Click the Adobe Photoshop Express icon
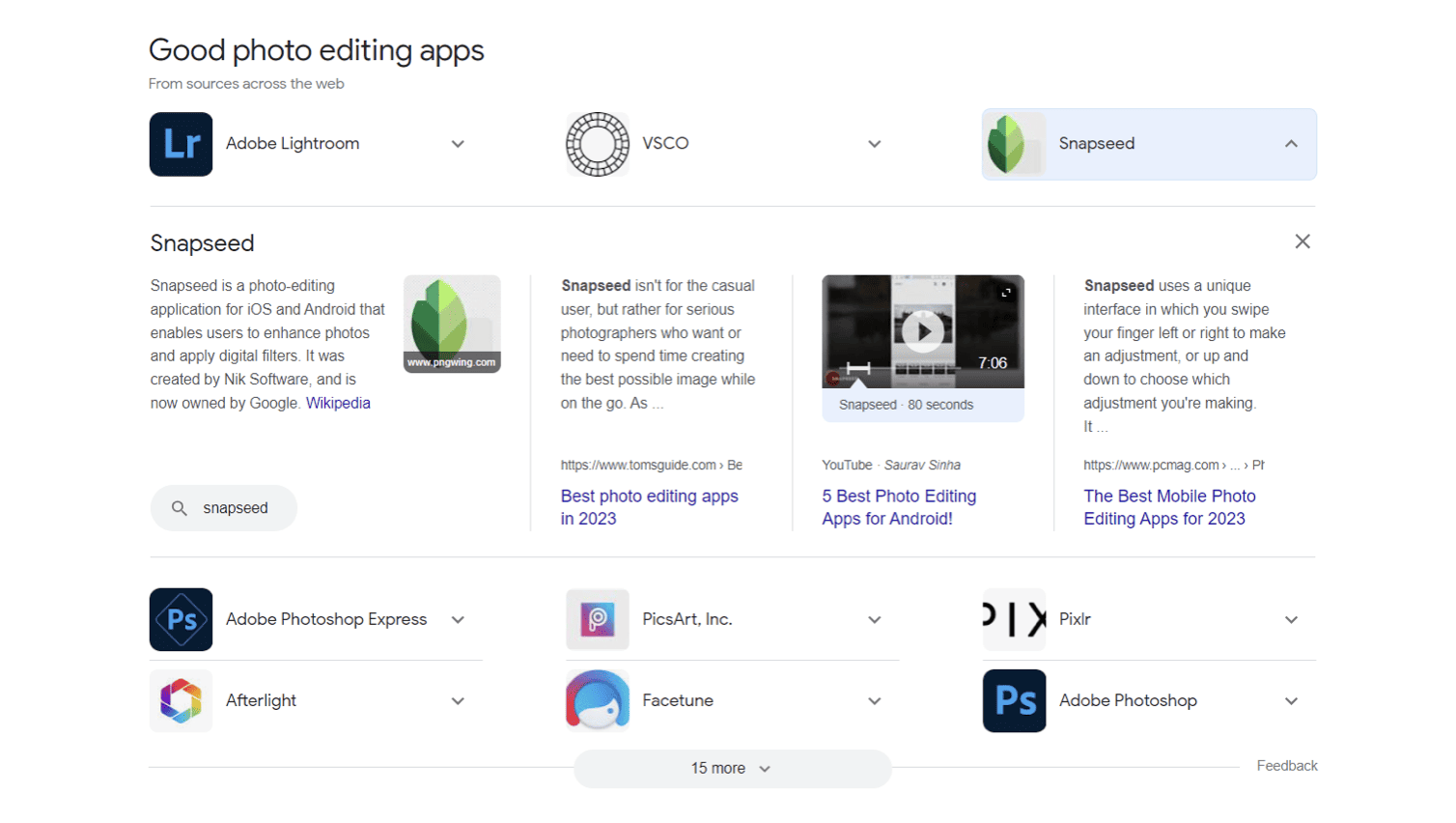Image resolution: width=1456 pixels, height=823 pixels. [x=181, y=619]
